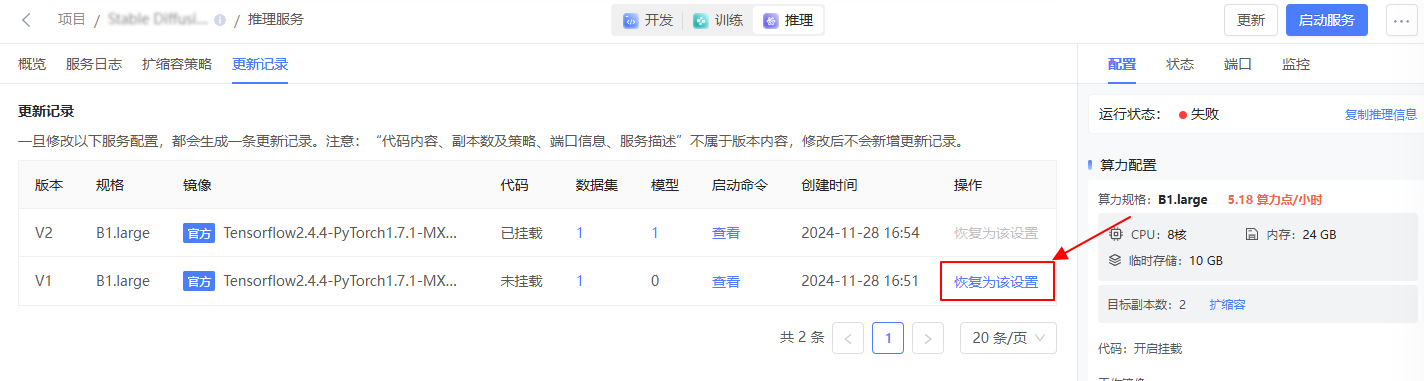
Task: Click the 启动服务 button
Action: point(1327,20)
